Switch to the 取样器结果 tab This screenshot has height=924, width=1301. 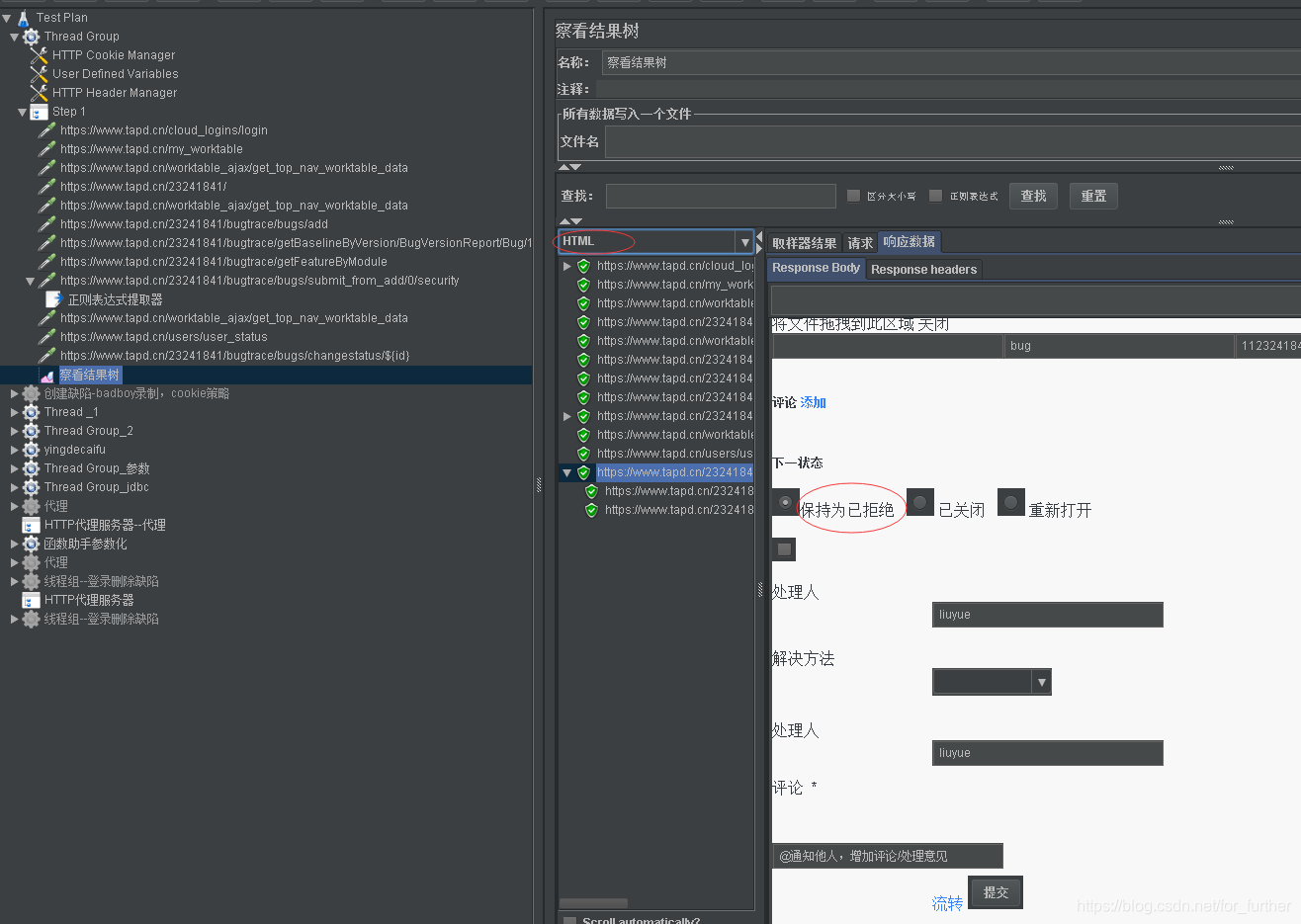click(x=804, y=243)
